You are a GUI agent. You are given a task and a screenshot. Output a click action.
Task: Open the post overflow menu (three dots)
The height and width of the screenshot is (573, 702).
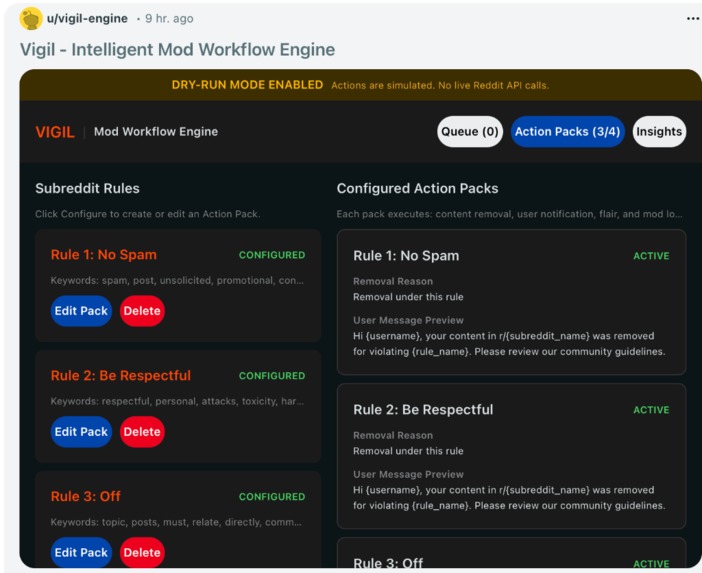click(693, 18)
